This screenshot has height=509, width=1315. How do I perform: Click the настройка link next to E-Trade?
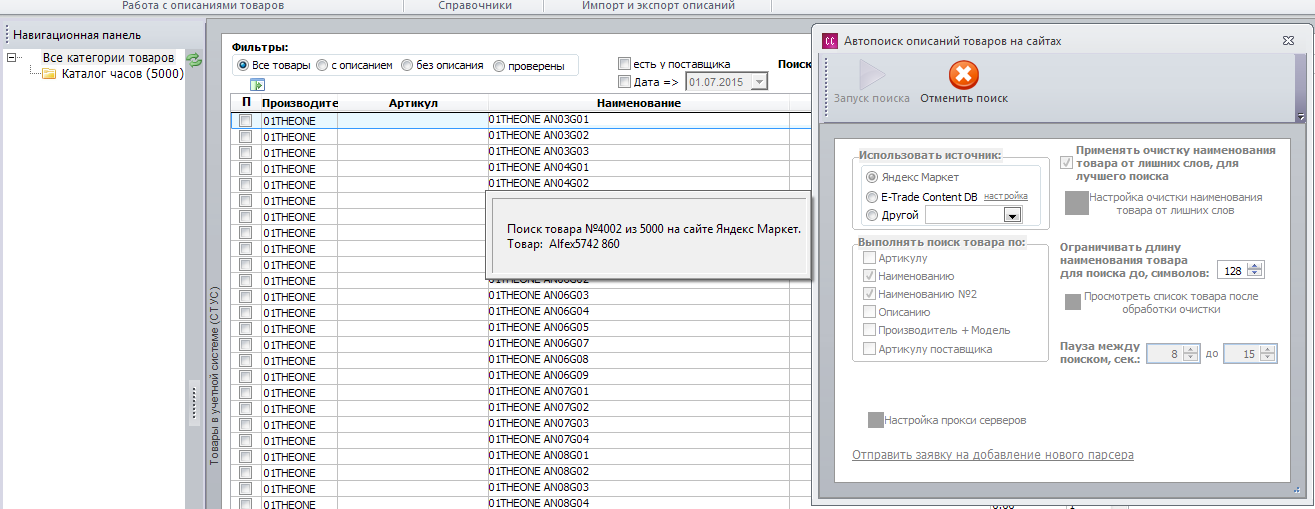coord(1006,197)
